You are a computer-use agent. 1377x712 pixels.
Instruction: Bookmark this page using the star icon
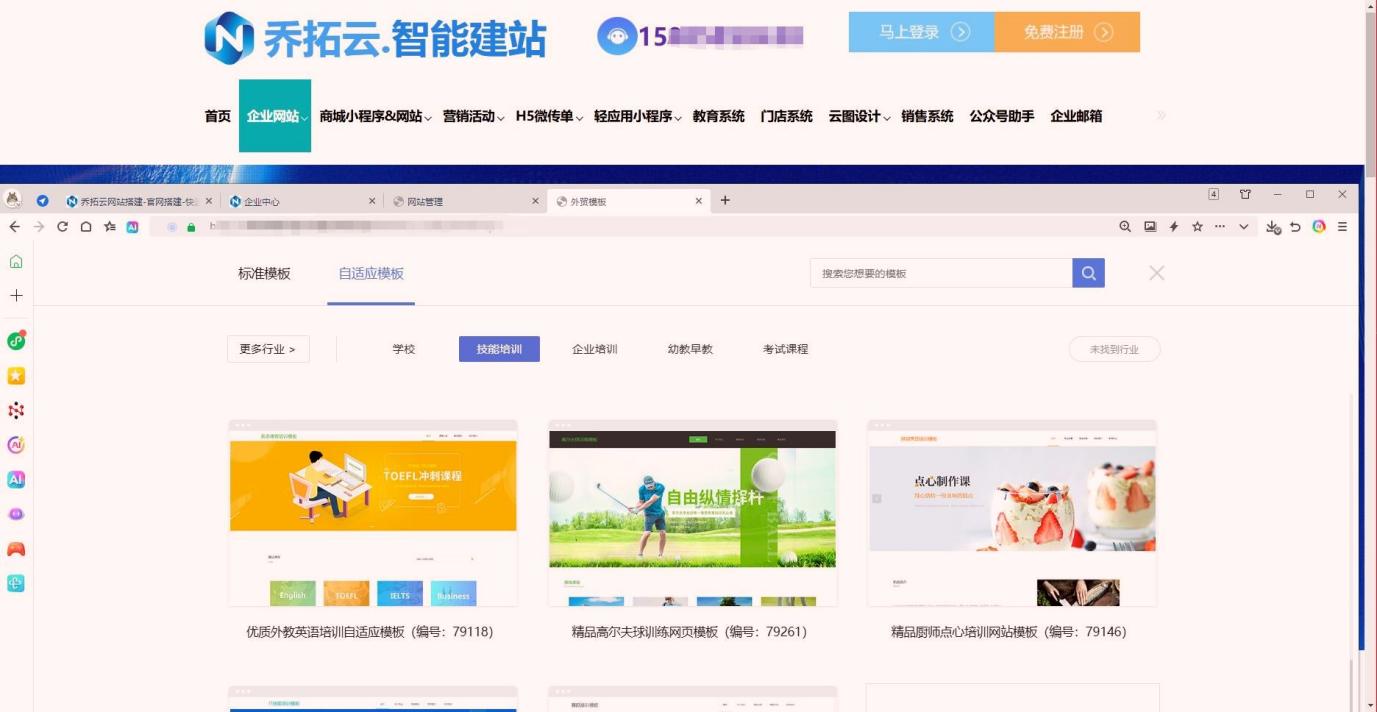[1197, 227]
